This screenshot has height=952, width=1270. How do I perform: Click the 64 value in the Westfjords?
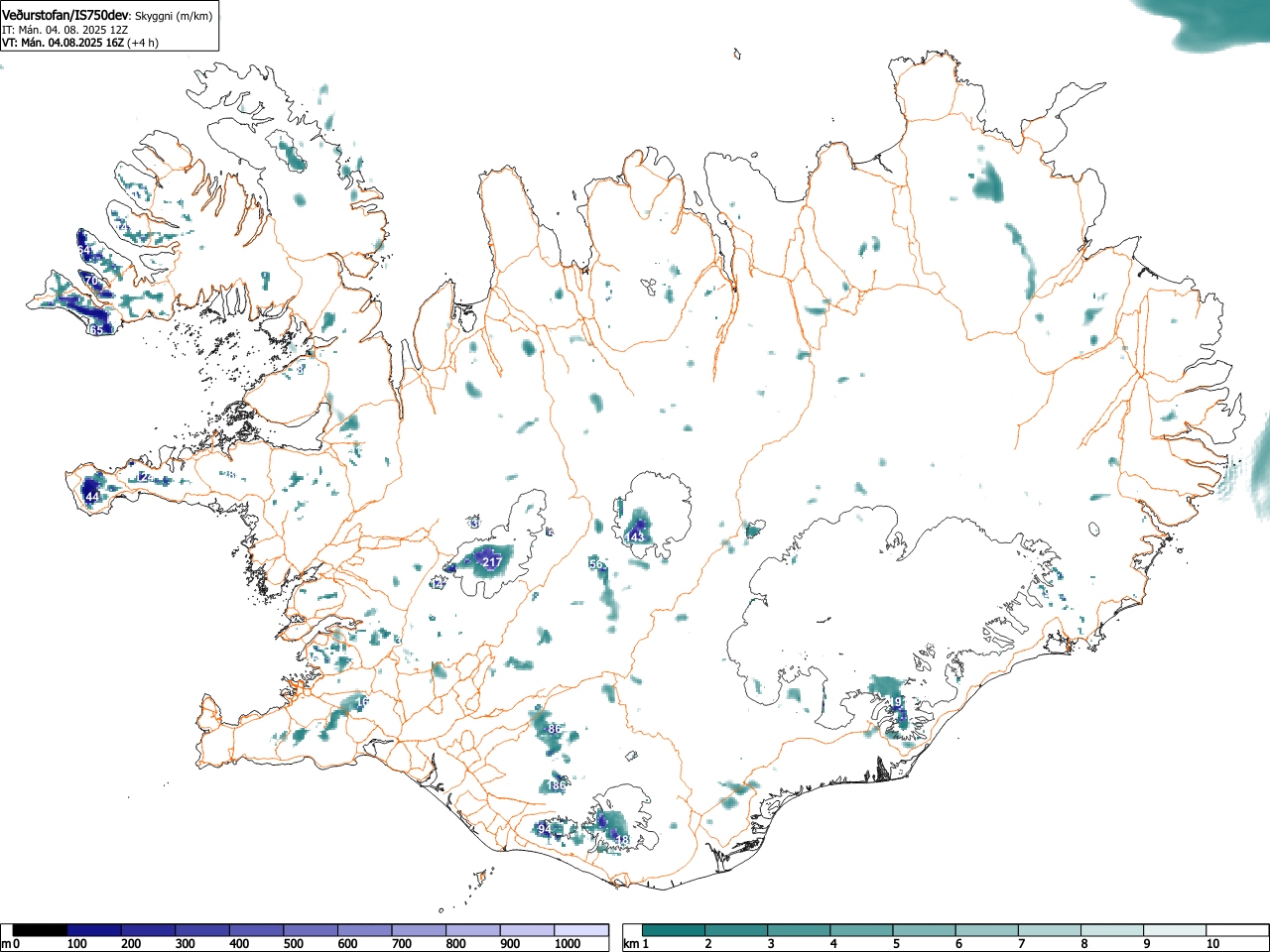click(x=85, y=250)
